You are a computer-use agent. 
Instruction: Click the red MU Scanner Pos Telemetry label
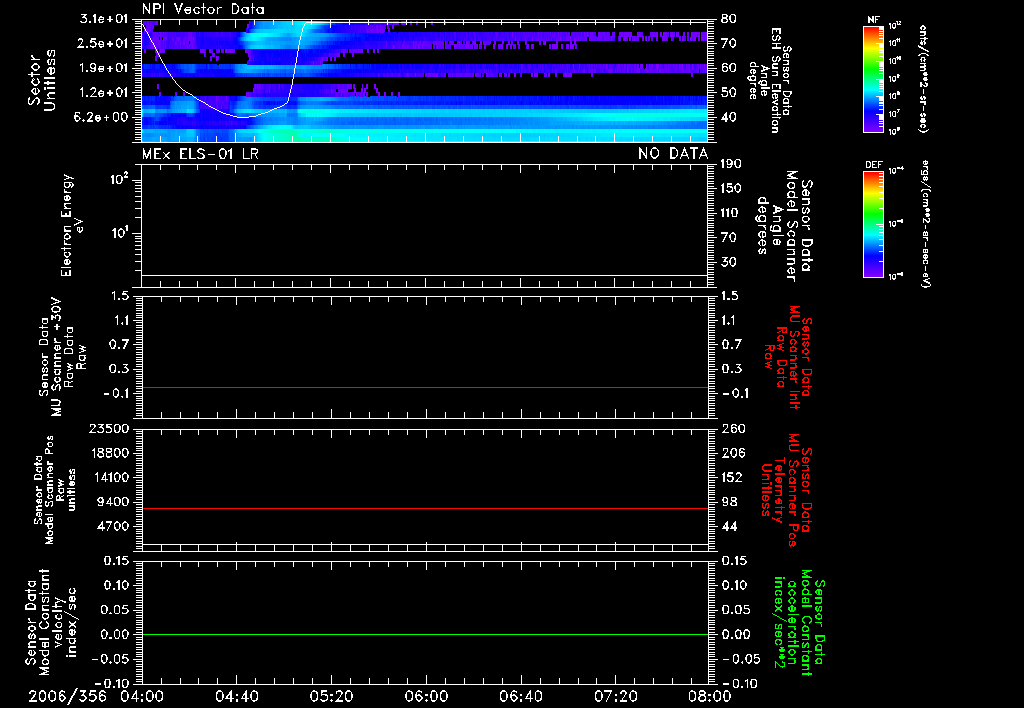786,490
